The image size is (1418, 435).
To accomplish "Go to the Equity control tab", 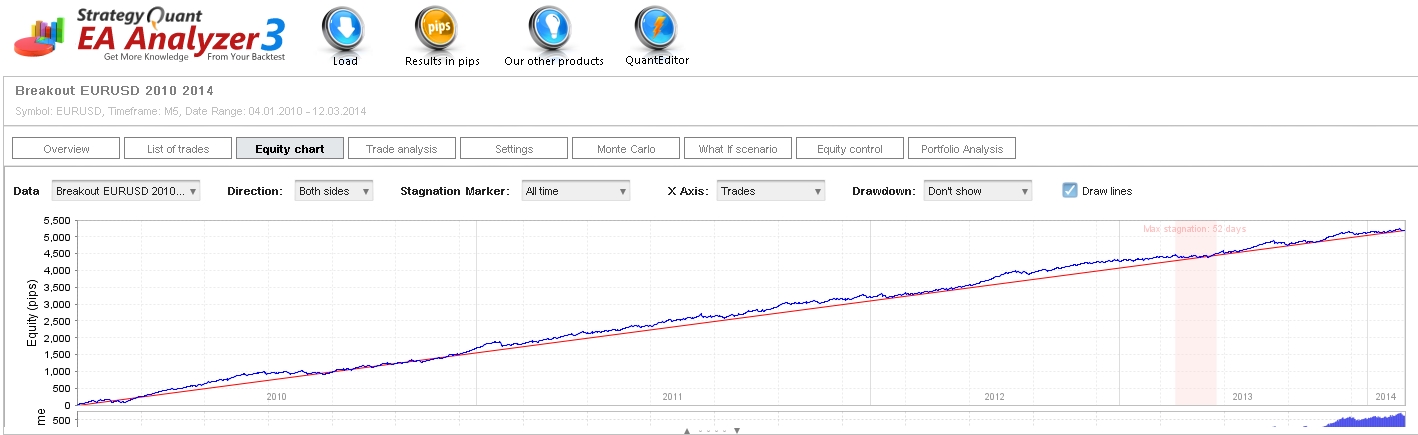I will point(850,149).
